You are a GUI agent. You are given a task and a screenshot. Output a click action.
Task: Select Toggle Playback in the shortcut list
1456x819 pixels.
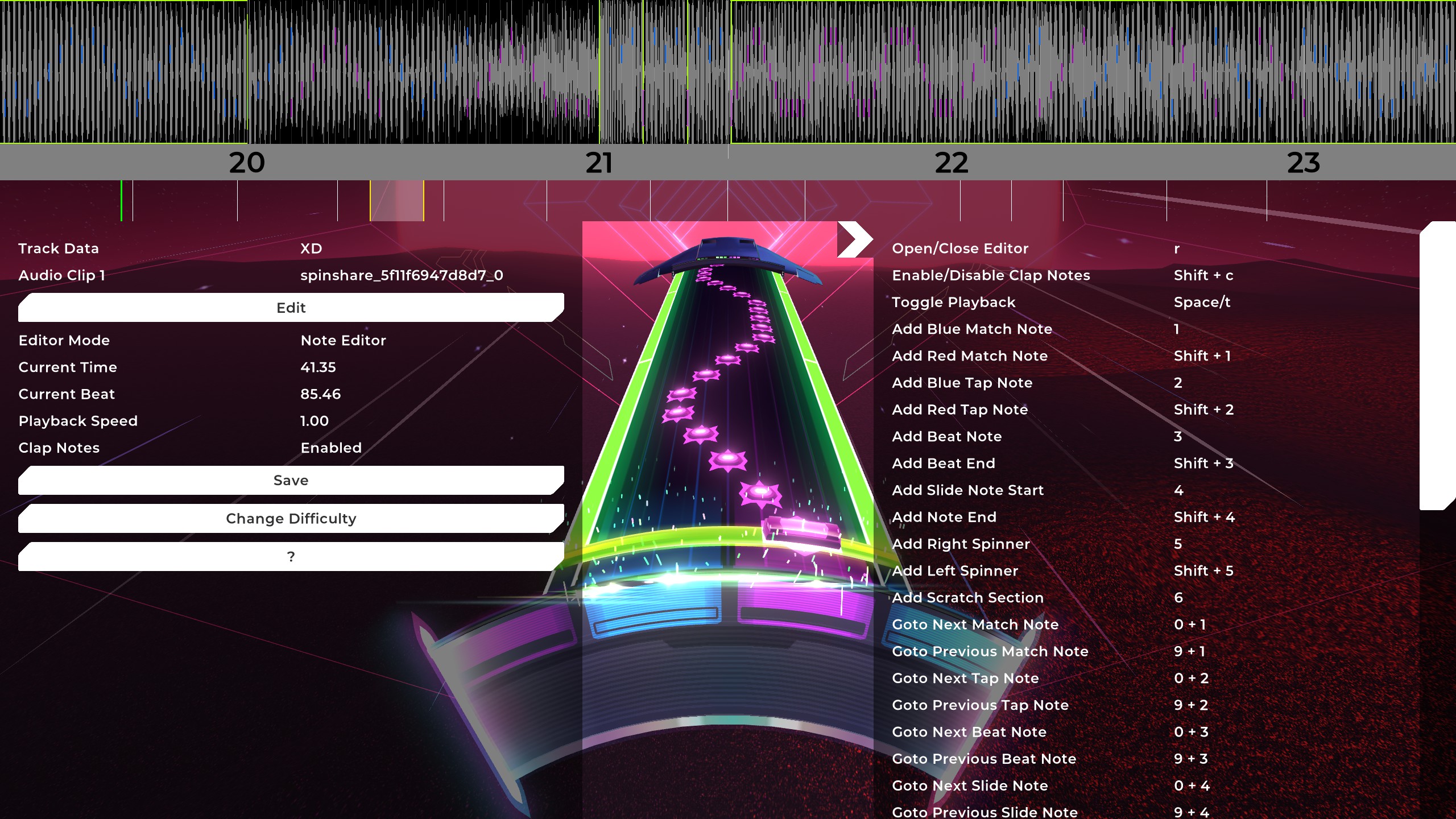point(953,302)
